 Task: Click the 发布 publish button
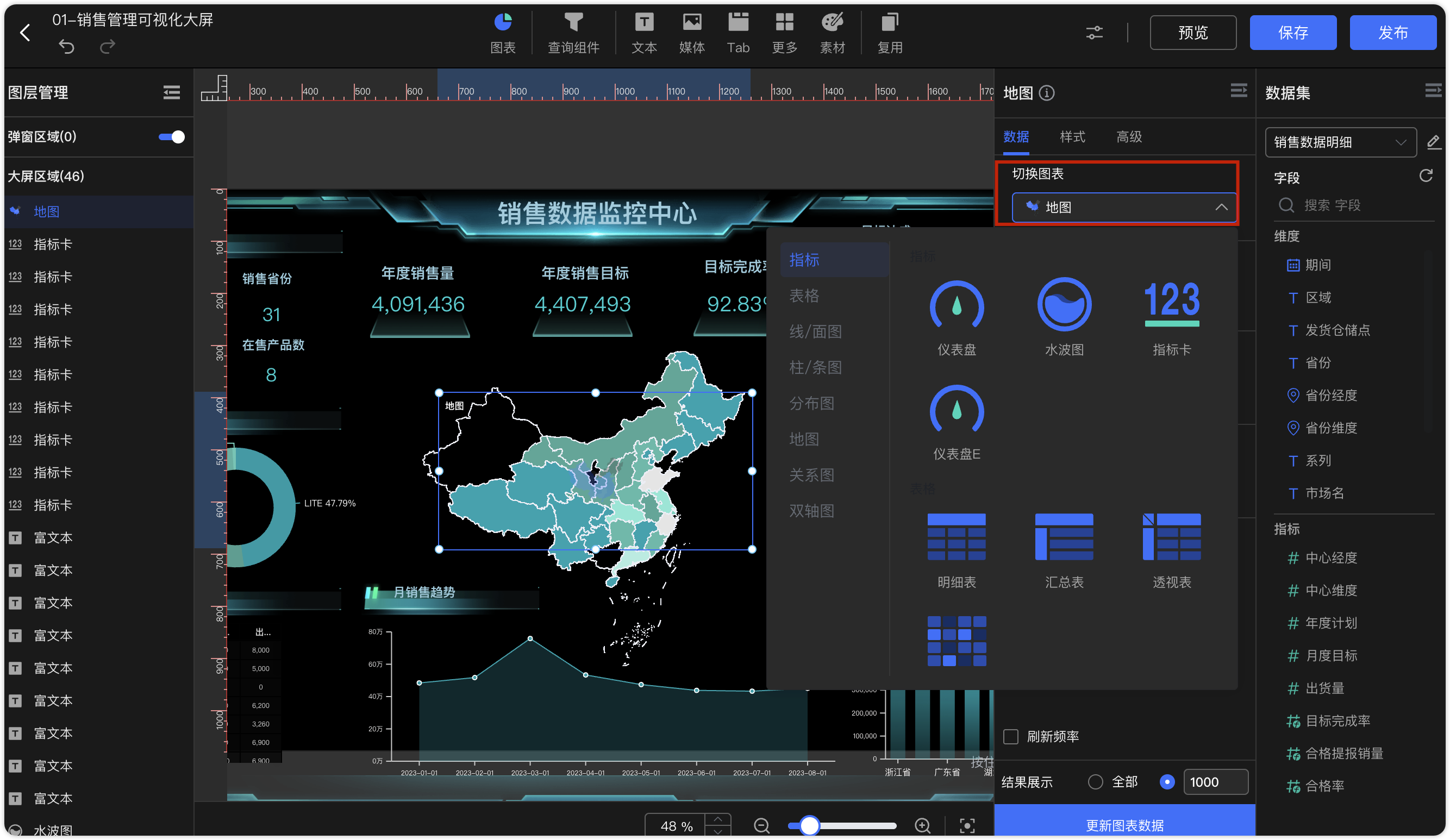tap(1392, 33)
